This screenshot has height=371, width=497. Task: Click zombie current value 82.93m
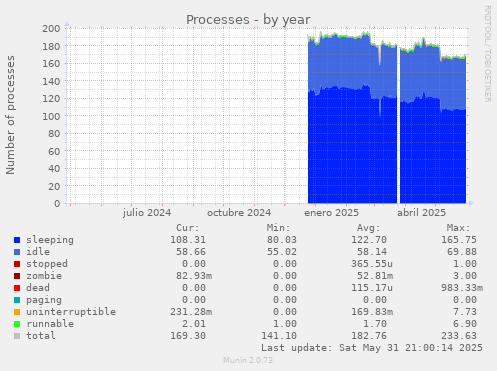(x=194, y=276)
